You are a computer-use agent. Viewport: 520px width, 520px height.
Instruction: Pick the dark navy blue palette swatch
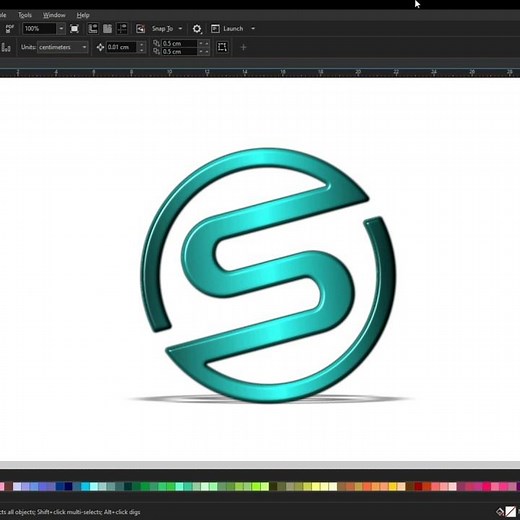coord(68,486)
